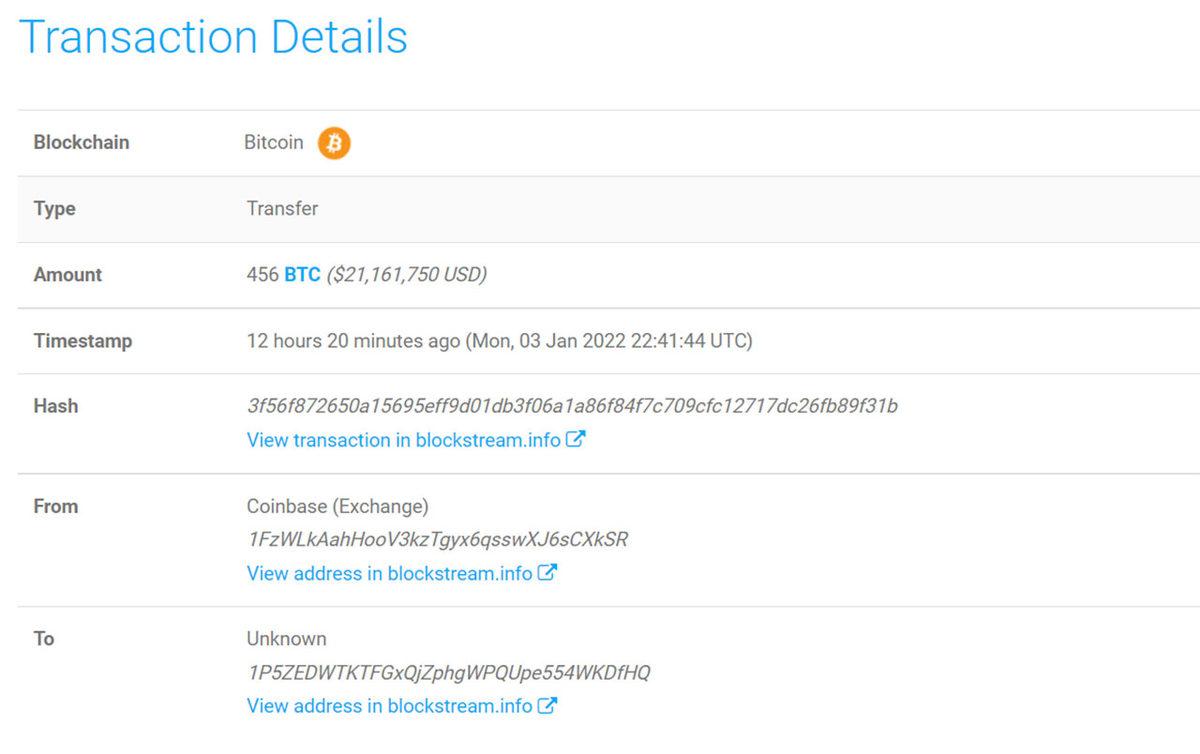Click the Transfer type value
Image resolution: width=1200 pixels, height=754 pixels.
[282, 208]
